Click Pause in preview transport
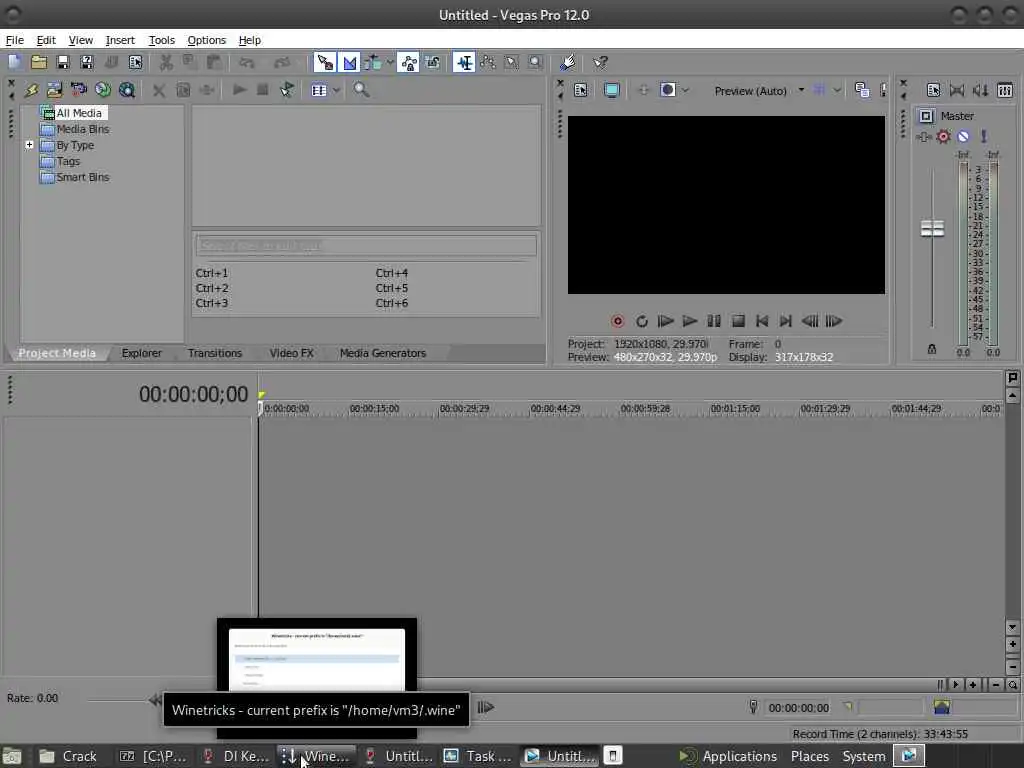 tap(714, 321)
